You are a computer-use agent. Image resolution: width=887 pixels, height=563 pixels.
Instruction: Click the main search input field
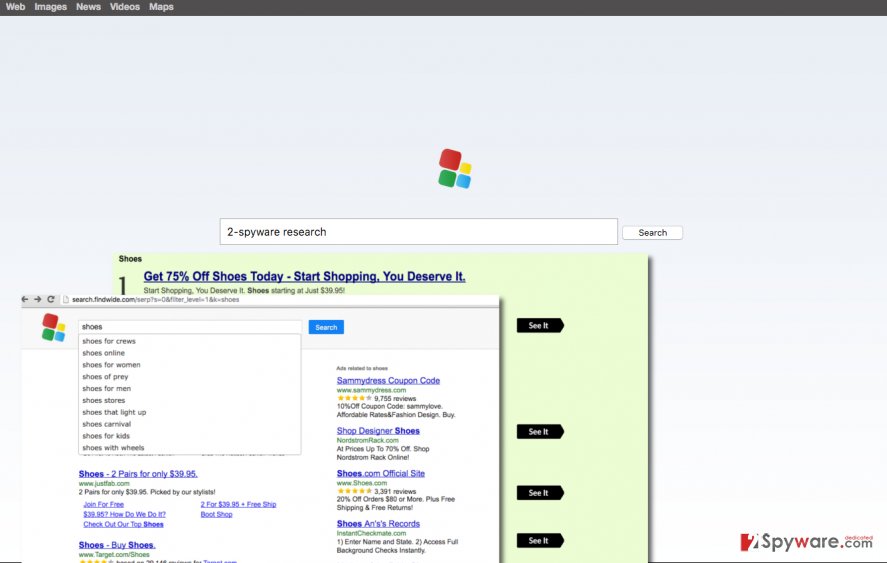(x=418, y=232)
